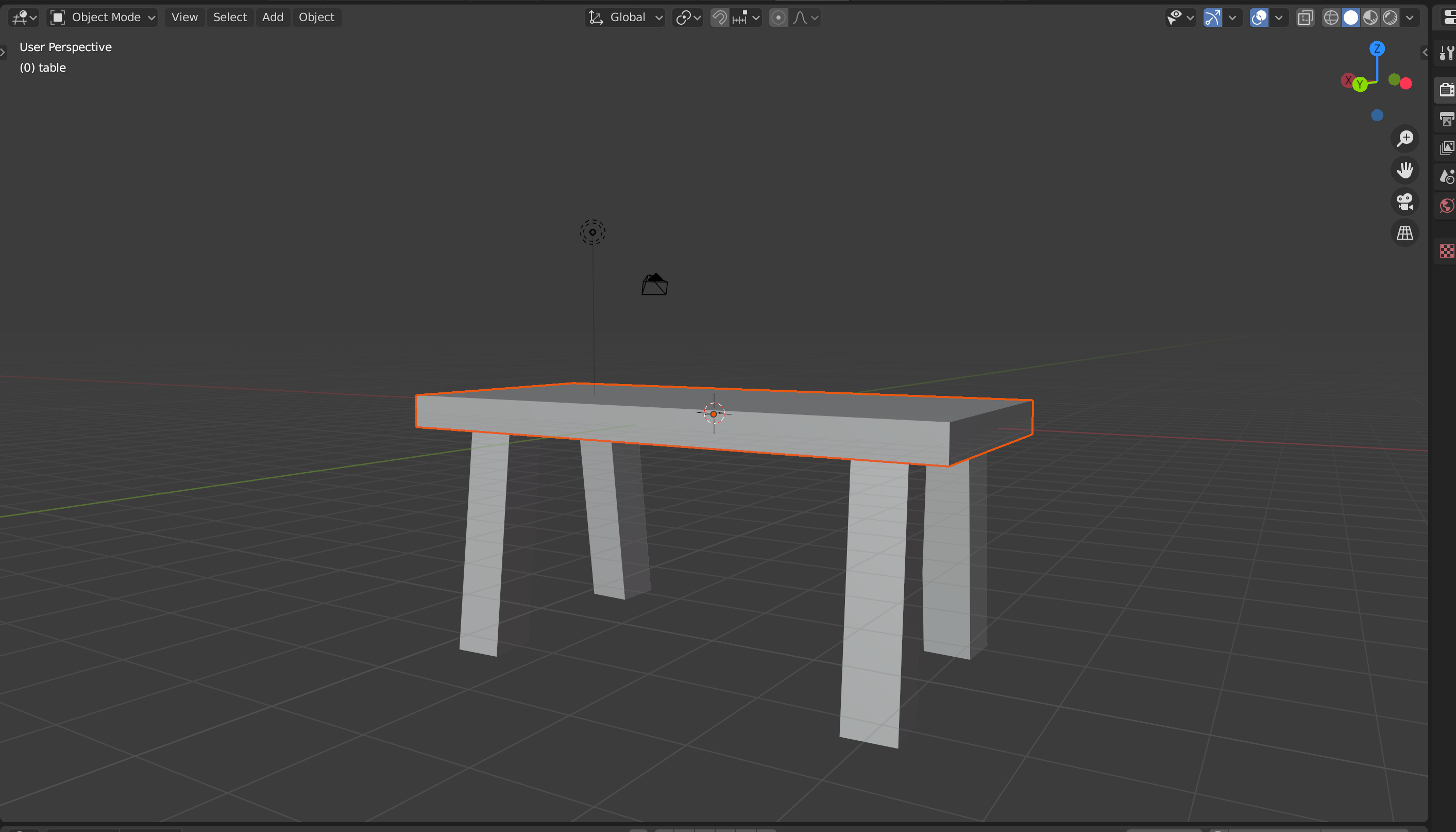Toggle the camera view button

(x=1404, y=201)
